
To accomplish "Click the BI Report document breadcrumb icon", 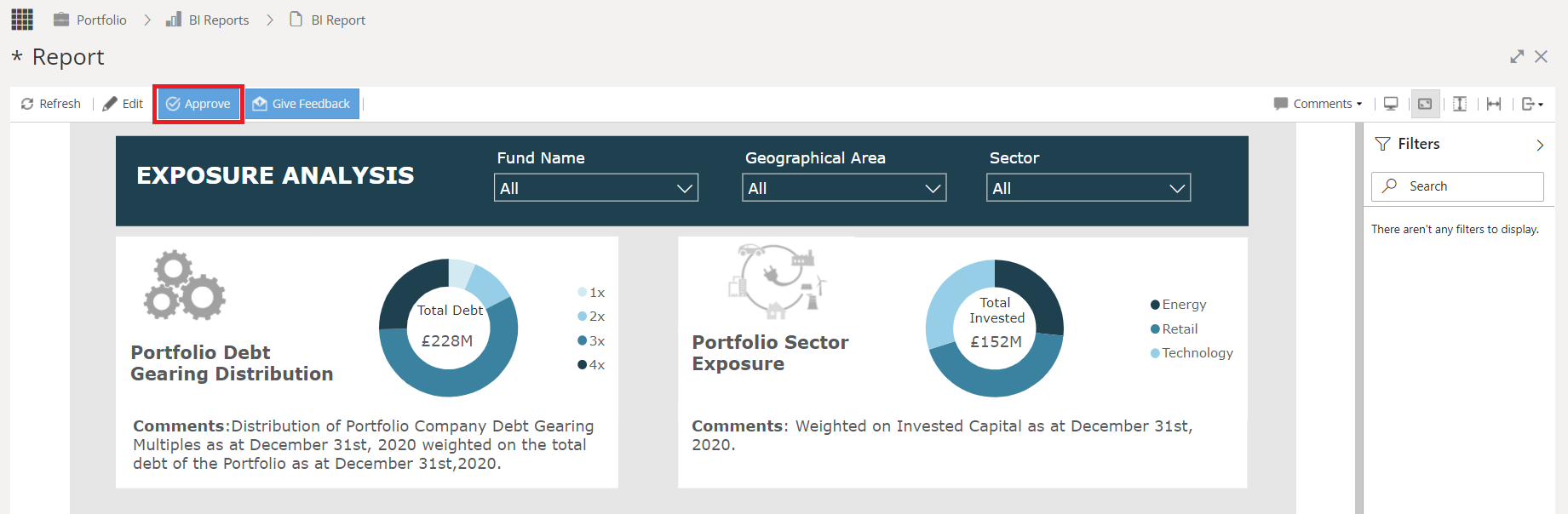I will click(296, 20).
